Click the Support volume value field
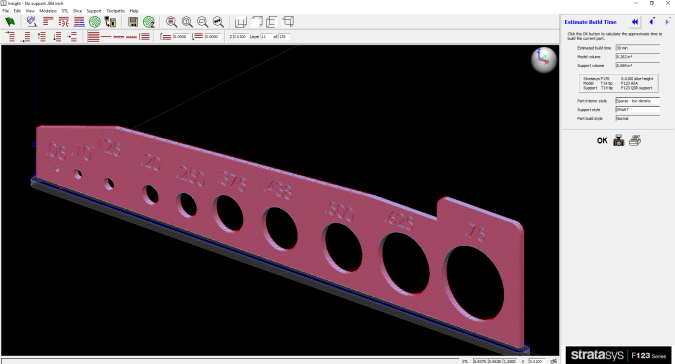Screen dimensions: 675x364 (638, 65)
